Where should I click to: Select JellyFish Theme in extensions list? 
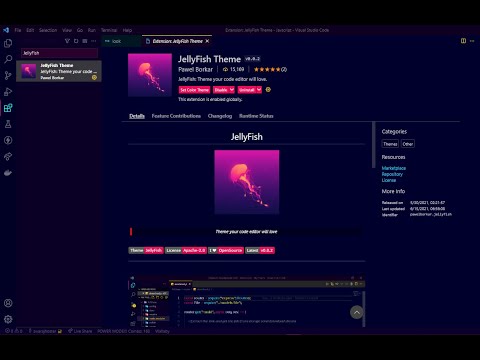tap(59, 71)
